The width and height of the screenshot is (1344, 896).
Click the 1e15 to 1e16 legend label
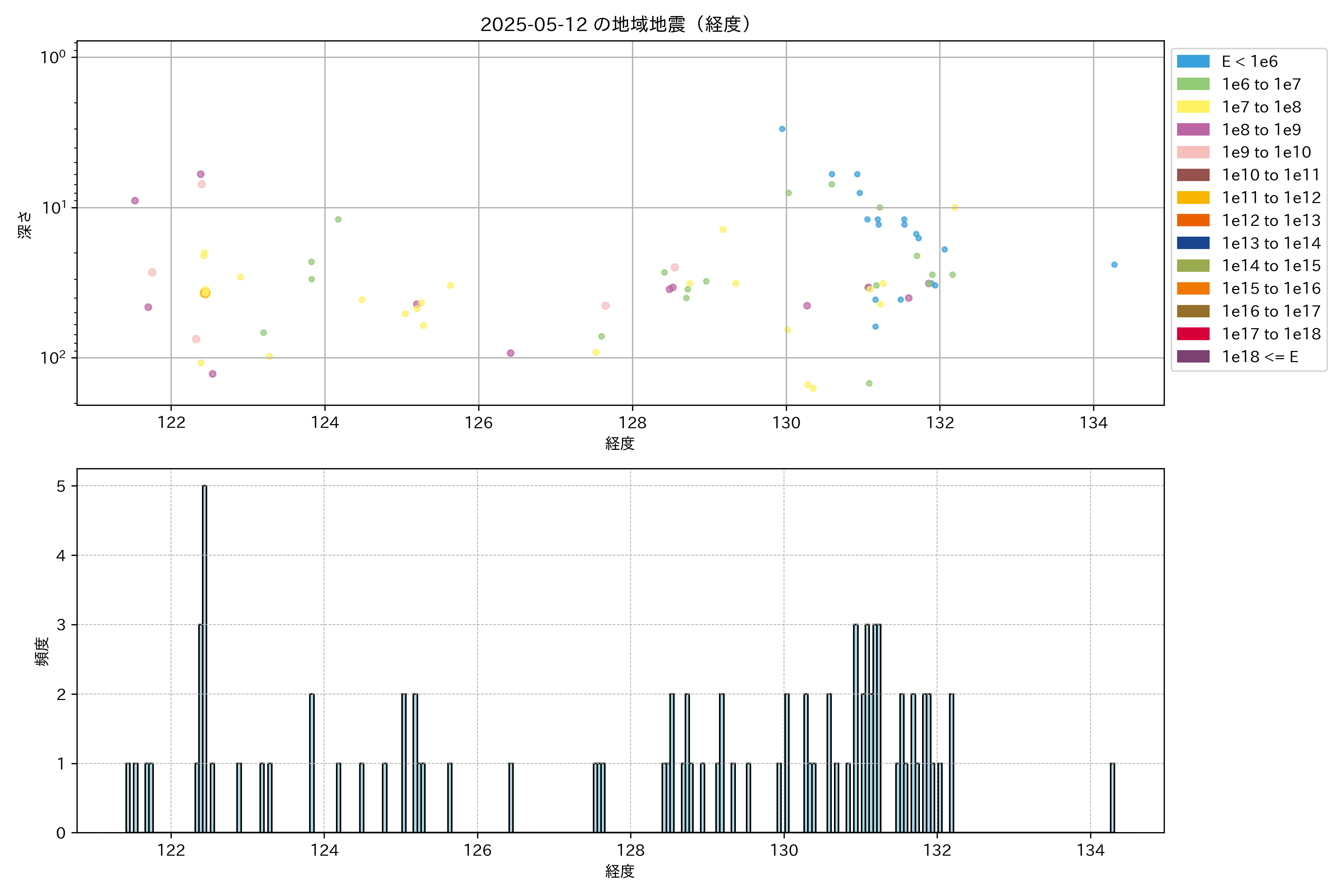pyautogui.click(x=1271, y=289)
